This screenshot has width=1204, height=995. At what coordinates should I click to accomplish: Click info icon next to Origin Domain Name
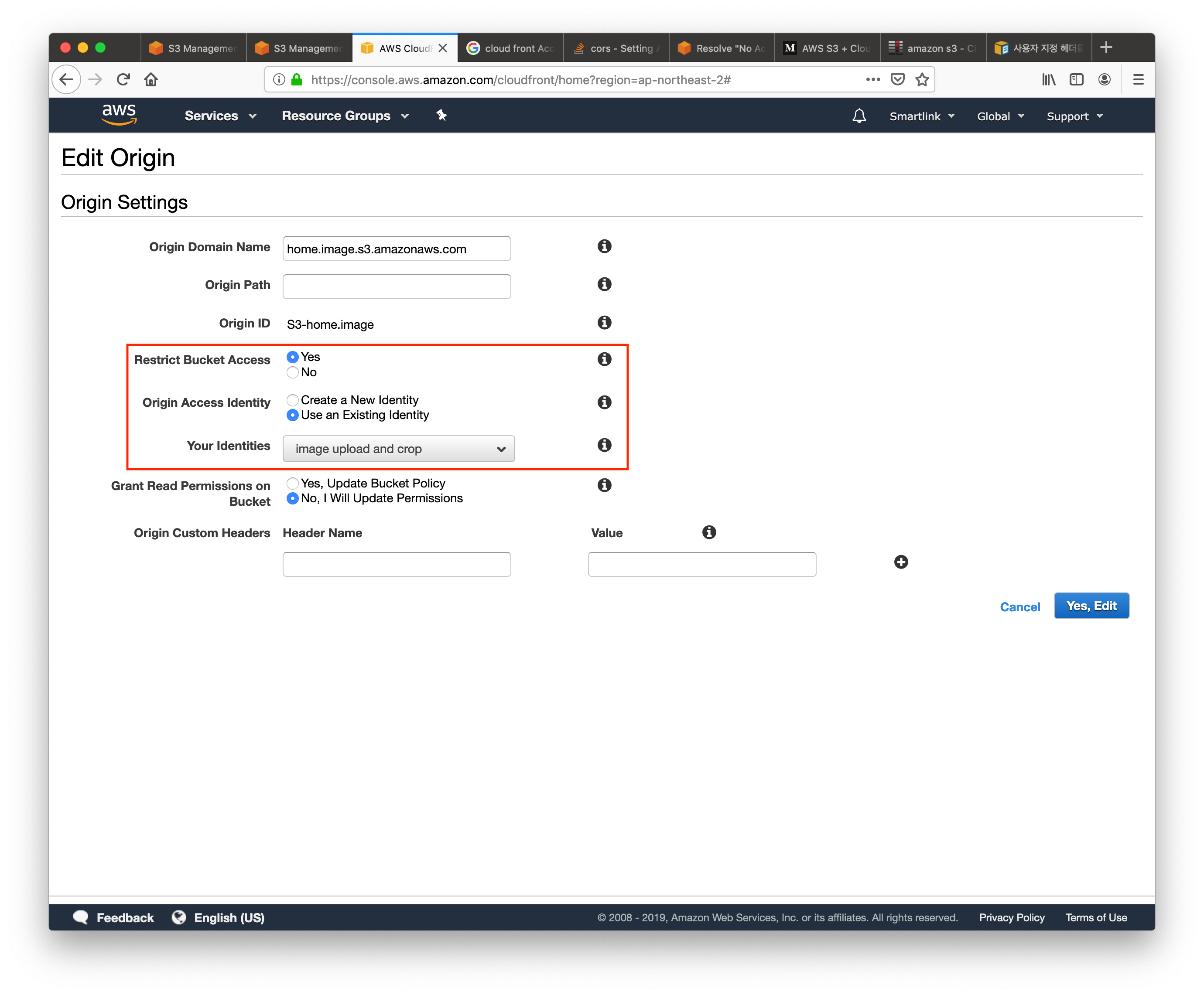[x=604, y=246]
